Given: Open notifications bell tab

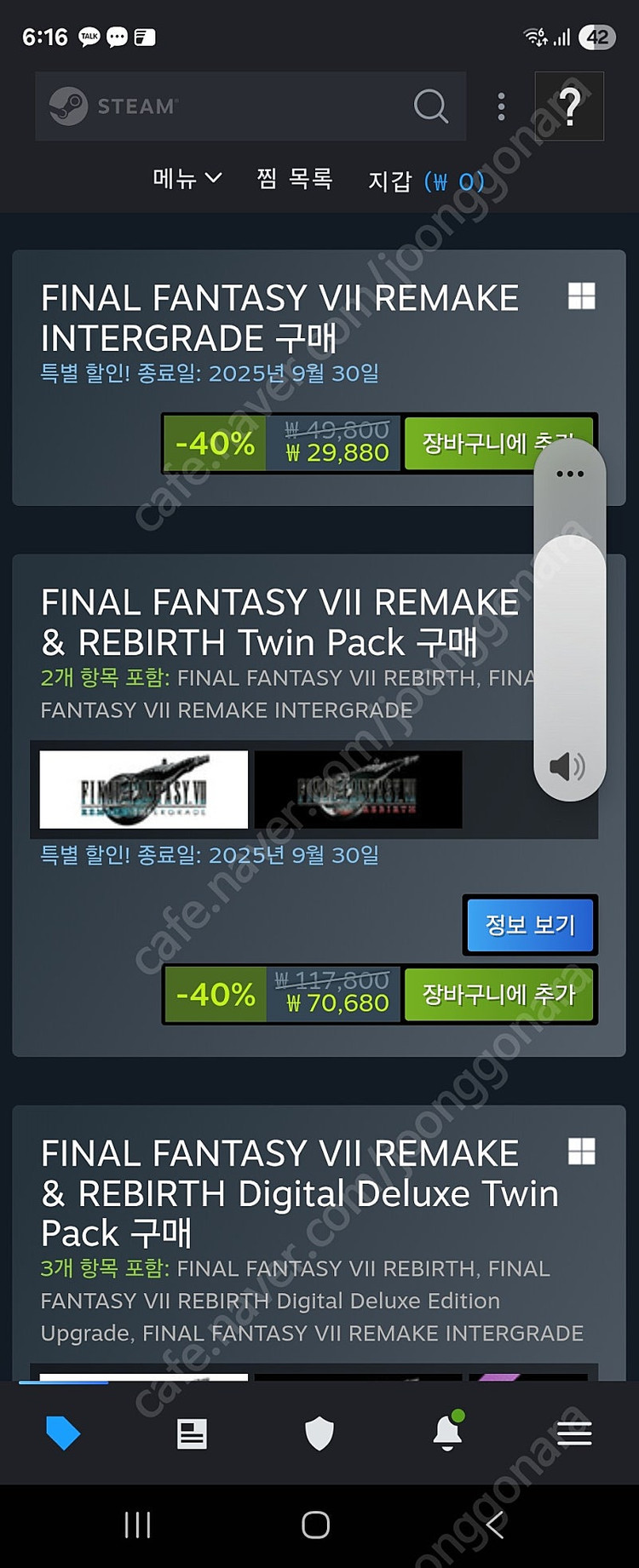Looking at the screenshot, I should coord(448,1432).
